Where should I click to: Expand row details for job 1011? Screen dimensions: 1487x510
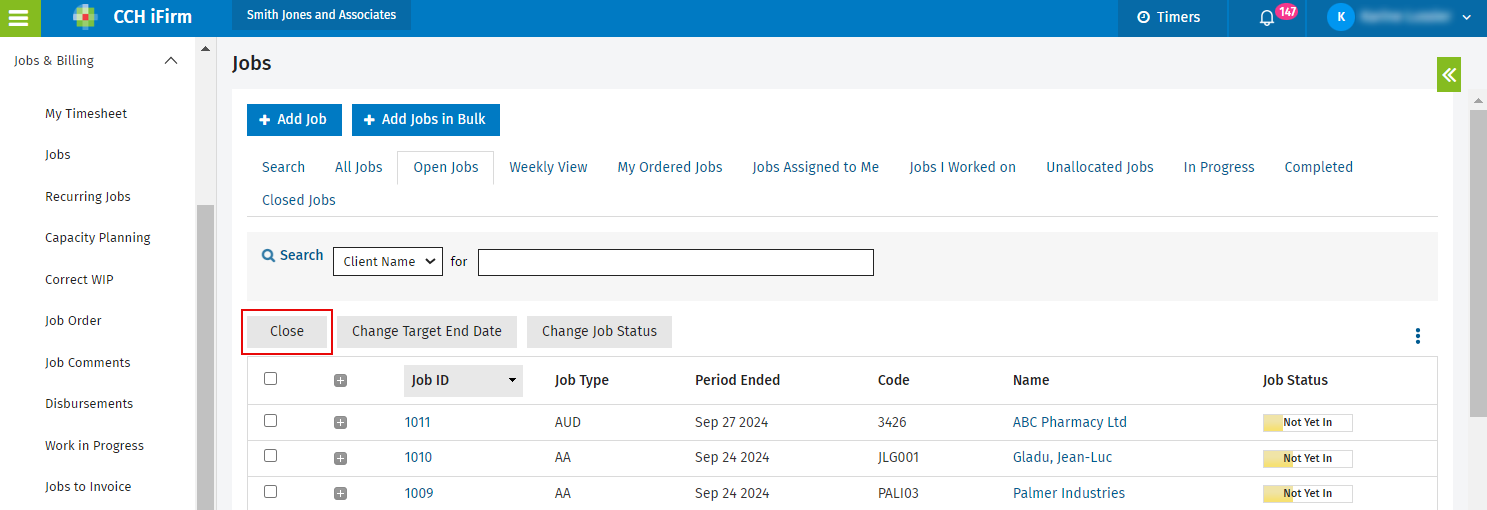pyautogui.click(x=340, y=423)
